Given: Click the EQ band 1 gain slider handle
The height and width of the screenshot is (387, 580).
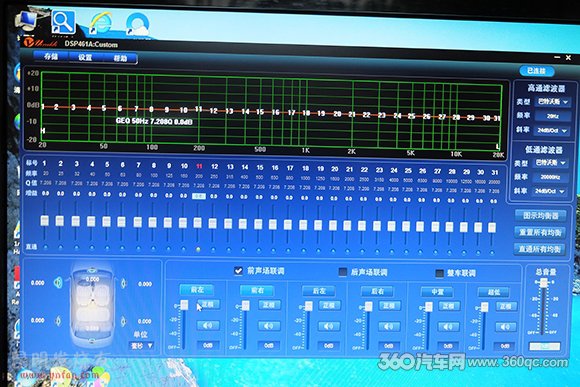Looking at the screenshot, I should [x=45, y=221].
